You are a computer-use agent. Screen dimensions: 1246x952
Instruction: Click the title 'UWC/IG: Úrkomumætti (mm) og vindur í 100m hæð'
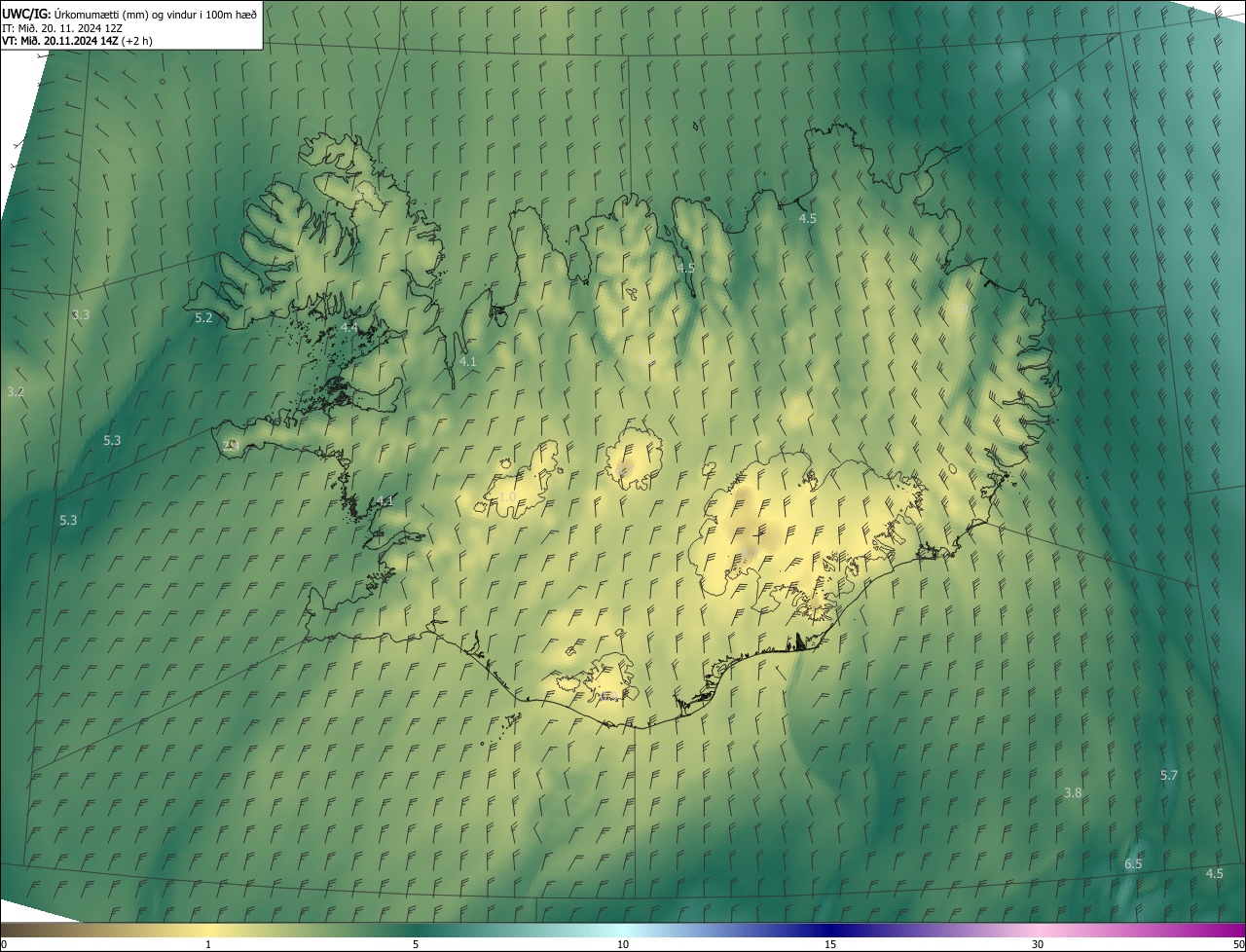coord(129,14)
